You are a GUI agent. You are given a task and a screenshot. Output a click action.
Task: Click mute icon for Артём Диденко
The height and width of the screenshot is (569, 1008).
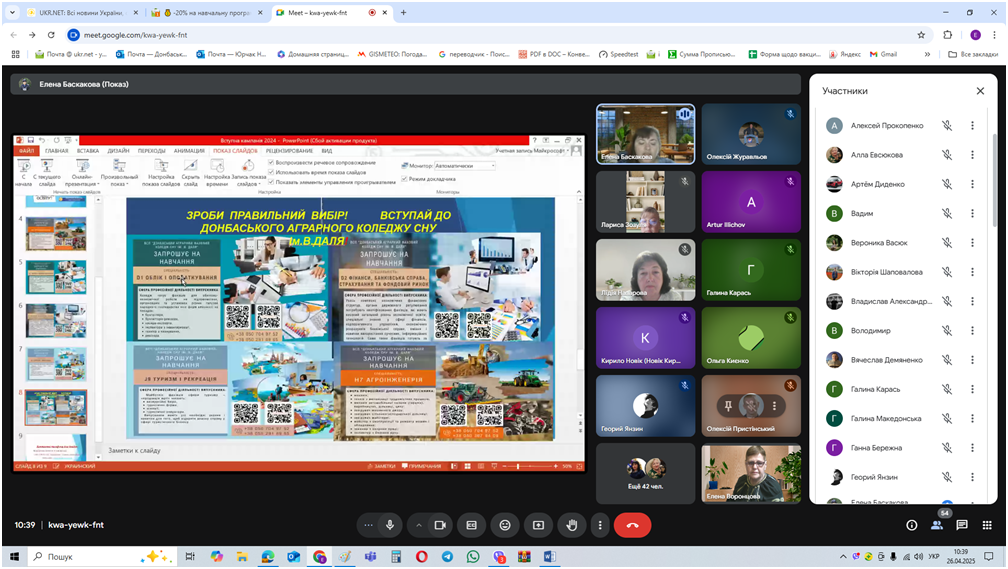[x=947, y=184]
